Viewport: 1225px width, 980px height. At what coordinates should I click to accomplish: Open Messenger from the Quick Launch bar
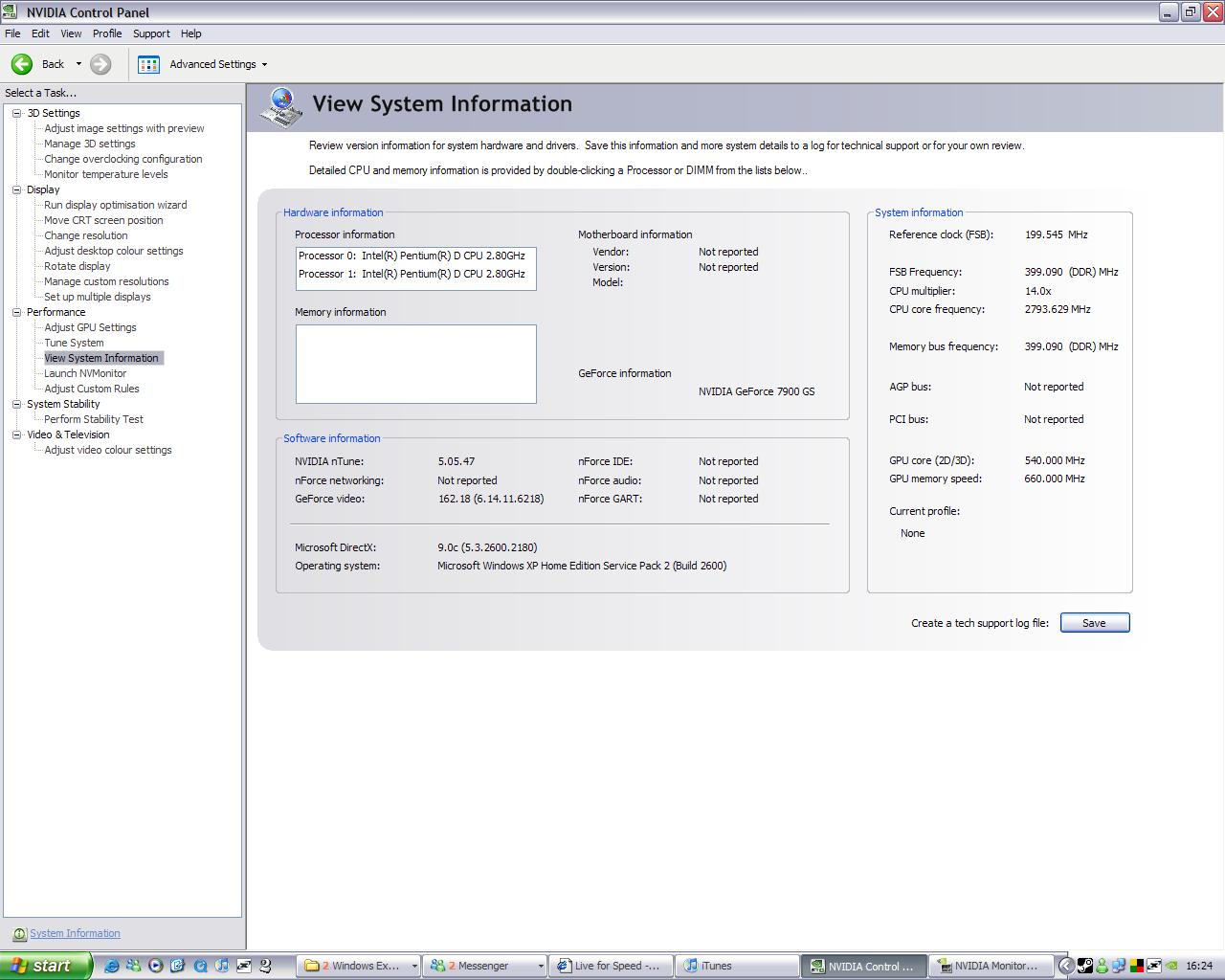(133, 966)
